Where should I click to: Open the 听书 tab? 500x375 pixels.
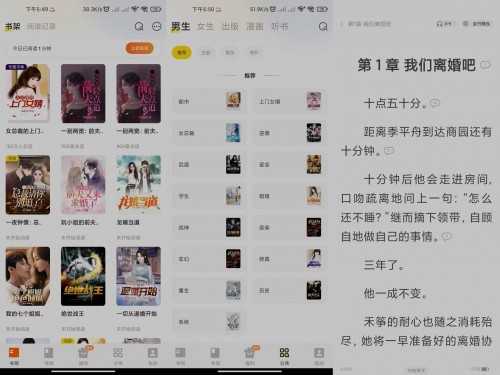279,26
